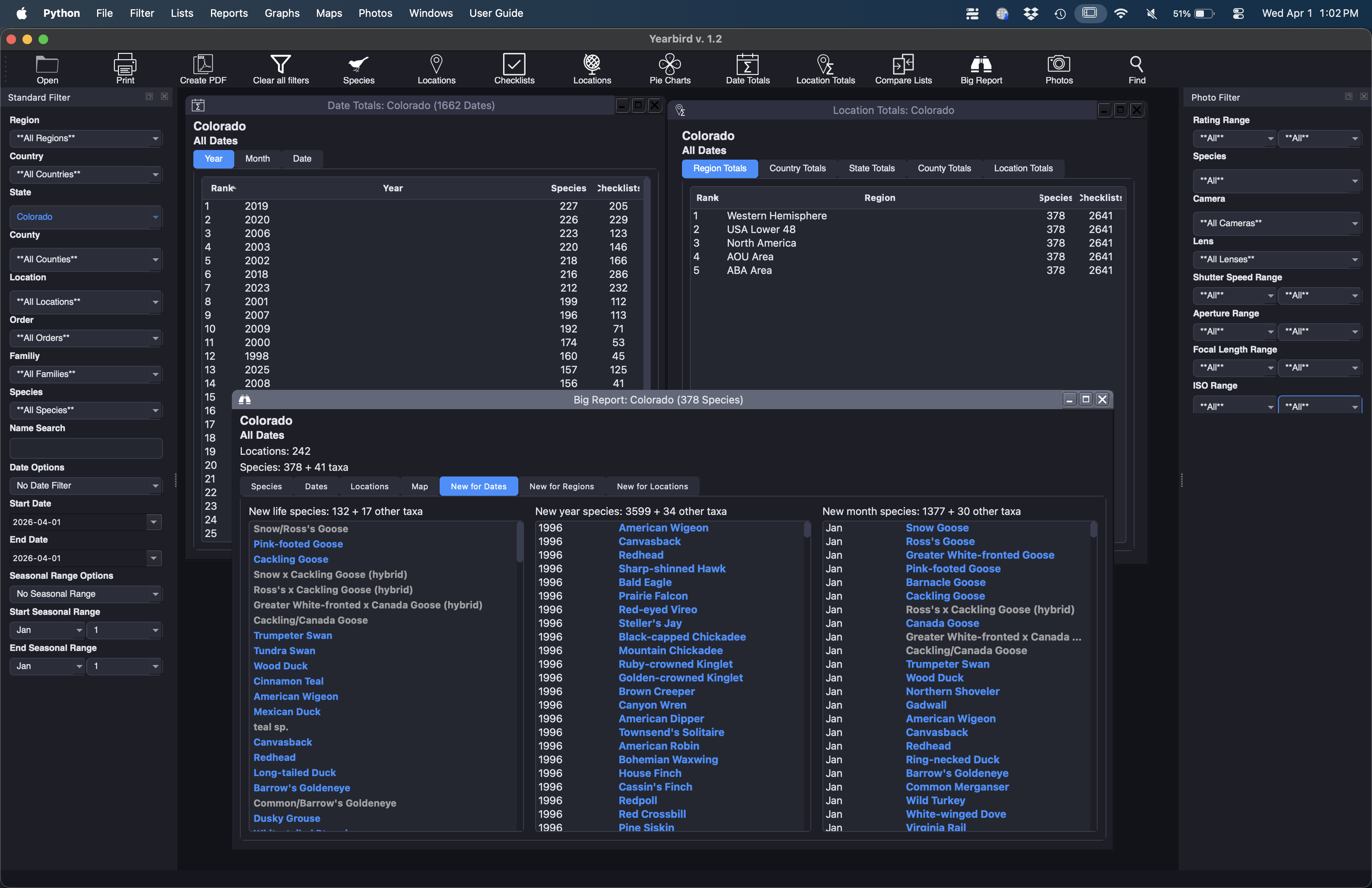
Task: Open the Seasonal Range Options dropdown
Action: [86, 594]
